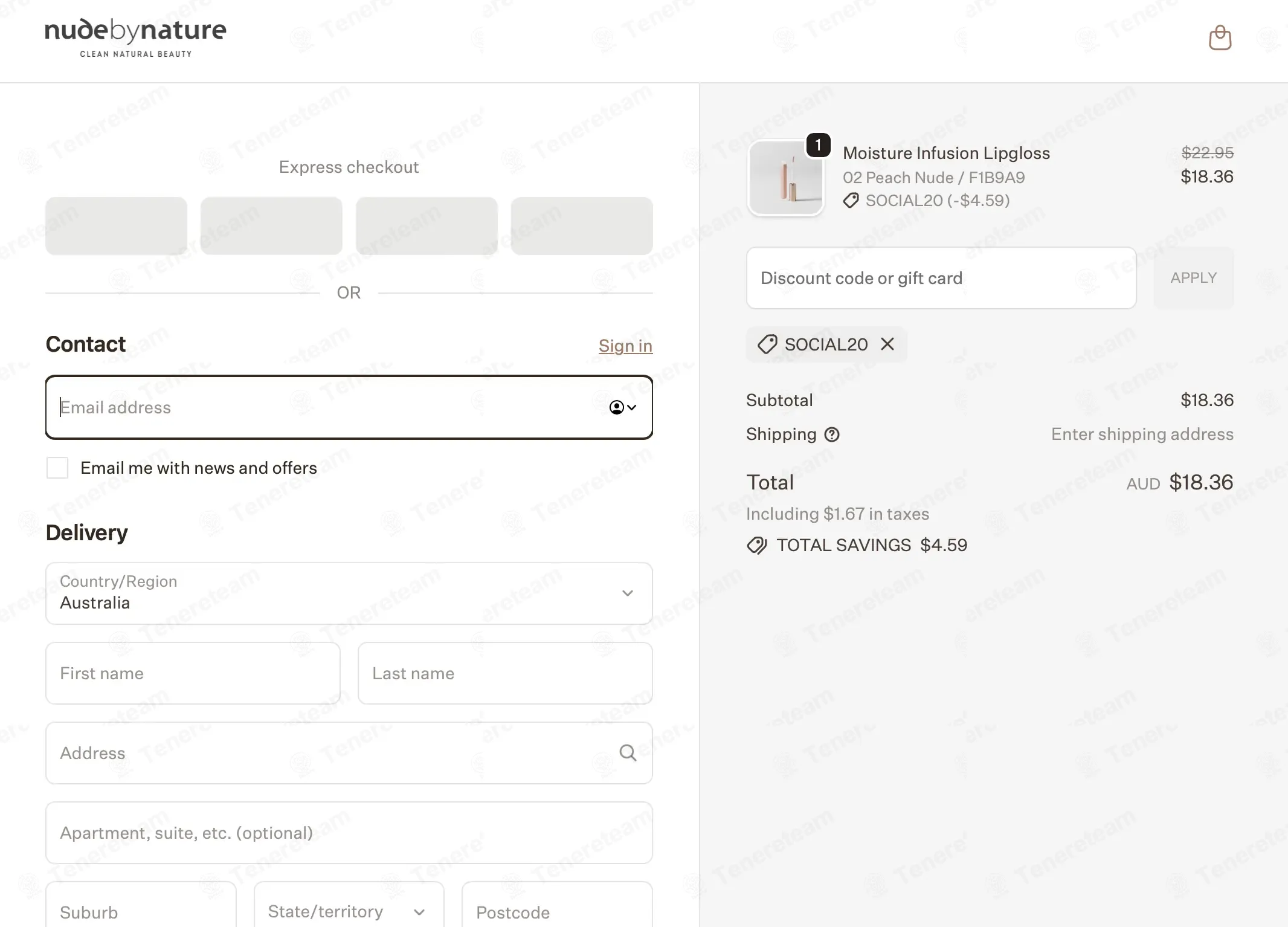Click the fourth express checkout button
The height and width of the screenshot is (927, 1288).
(582, 226)
